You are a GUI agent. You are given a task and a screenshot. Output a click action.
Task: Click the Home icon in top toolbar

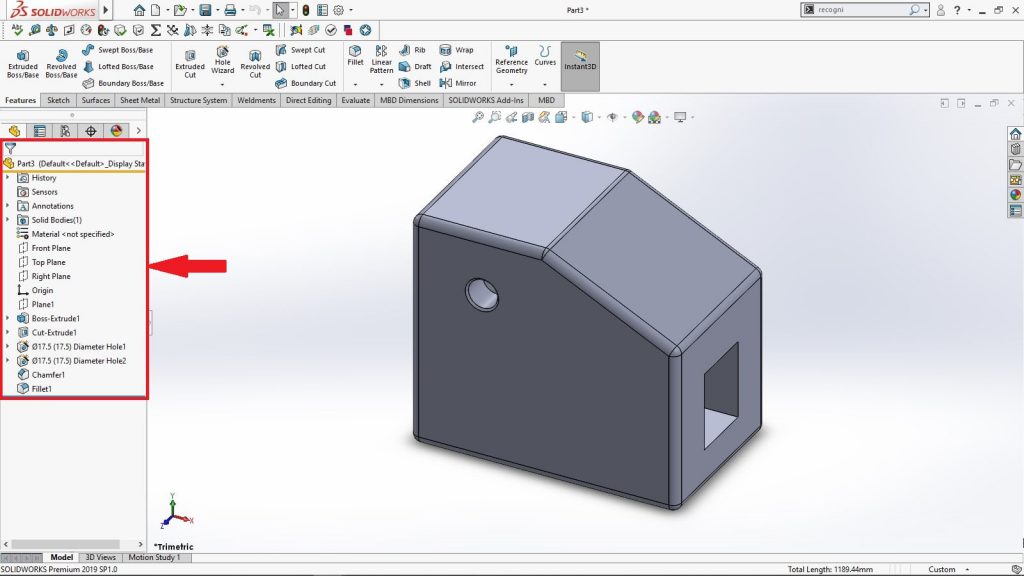(x=139, y=10)
